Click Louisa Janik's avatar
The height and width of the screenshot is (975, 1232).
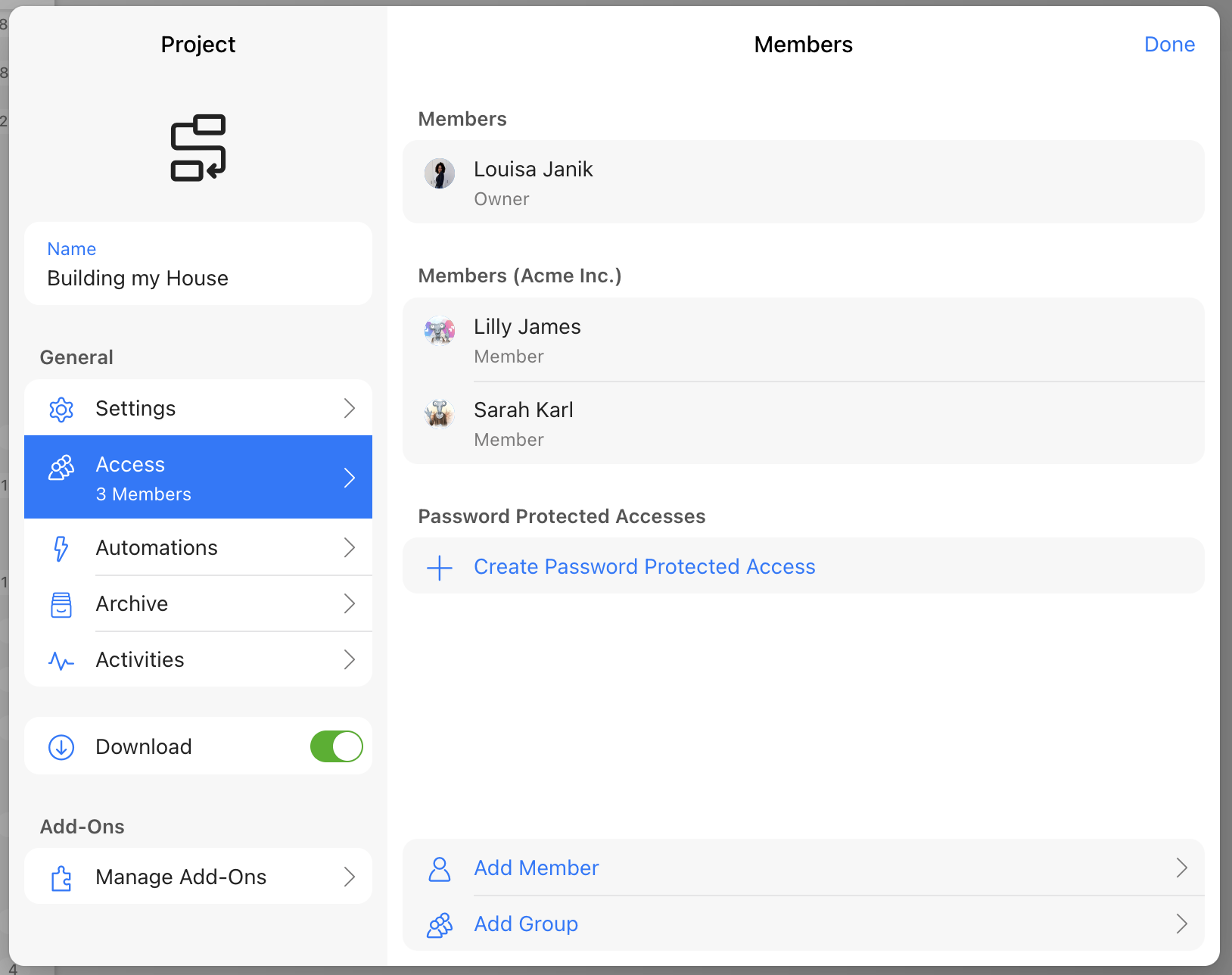click(440, 173)
